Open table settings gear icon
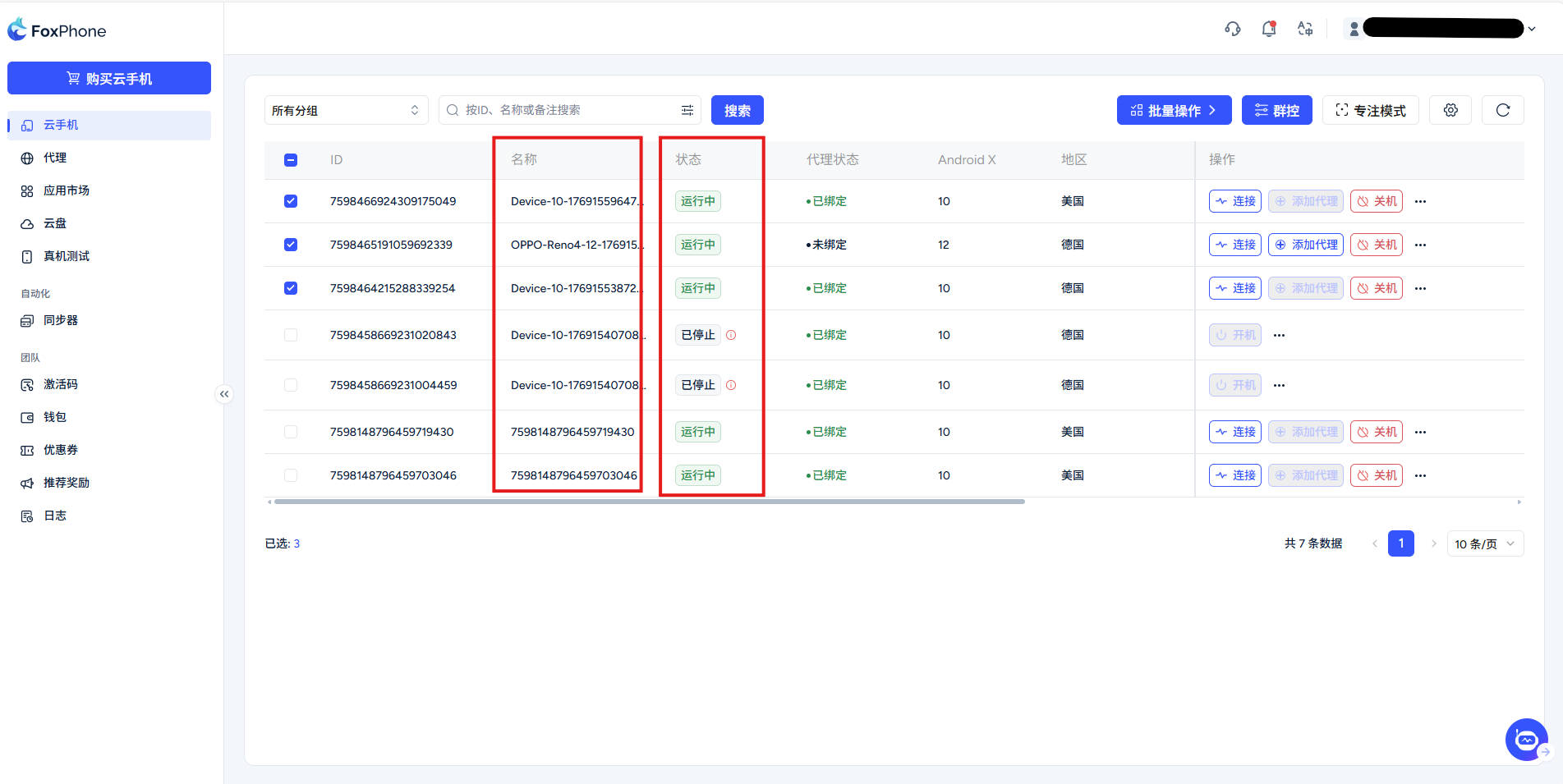Image resolution: width=1563 pixels, height=784 pixels. click(x=1450, y=110)
